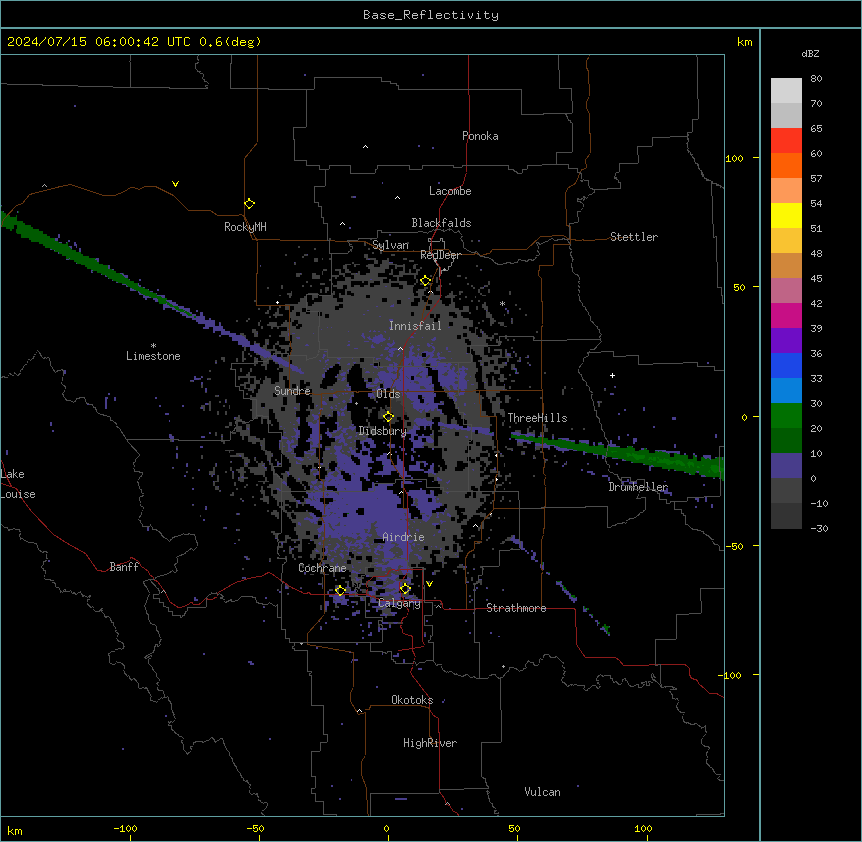The width and height of the screenshot is (862, 842).
Task: Click the white plus marker north of Drumheller
Action: (612, 375)
